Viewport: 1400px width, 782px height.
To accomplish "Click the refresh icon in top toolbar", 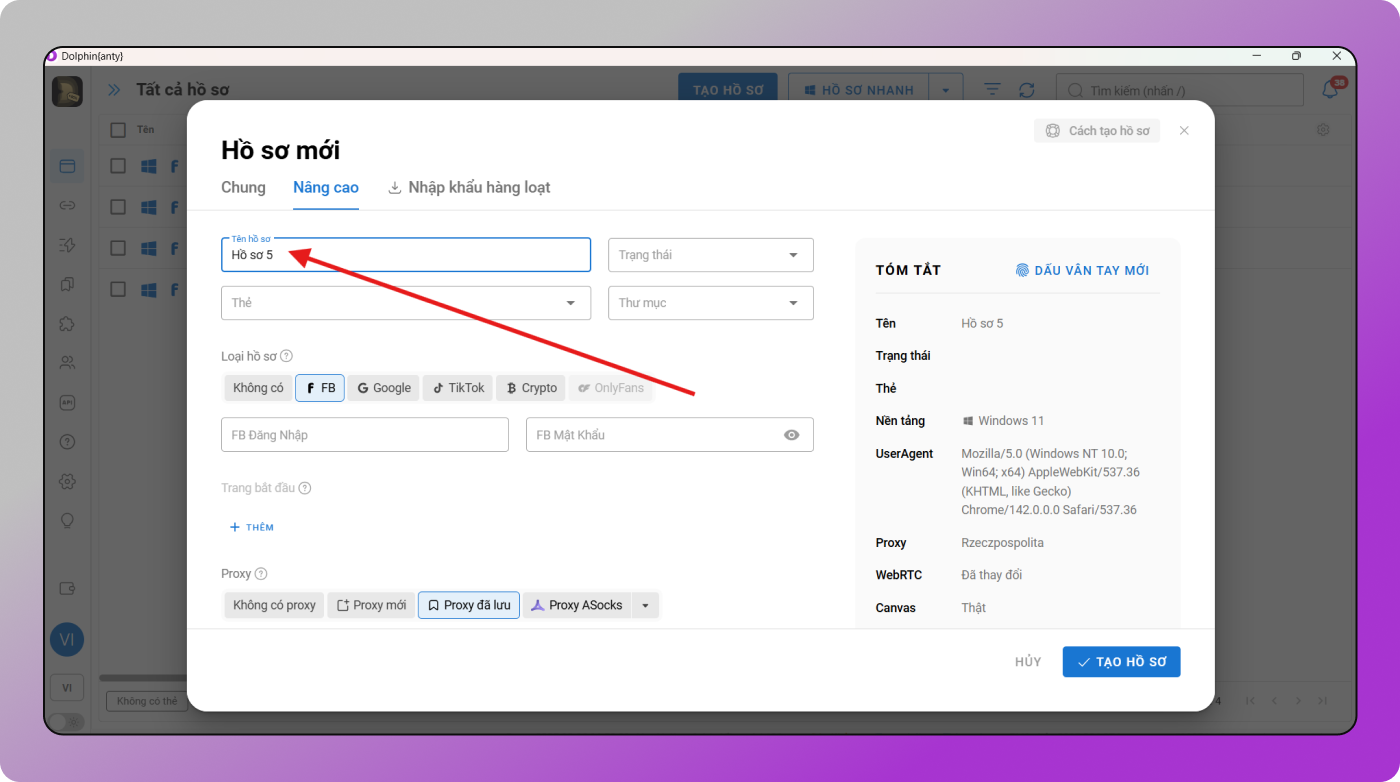I will coord(1026,90).
